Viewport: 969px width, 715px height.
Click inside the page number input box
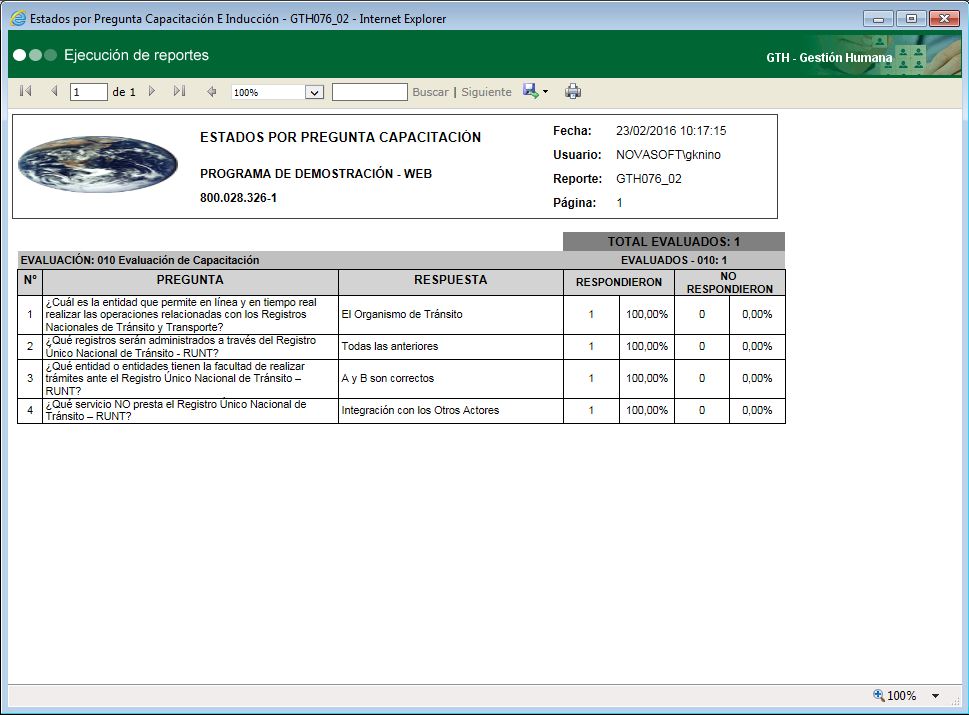(87, 91)
